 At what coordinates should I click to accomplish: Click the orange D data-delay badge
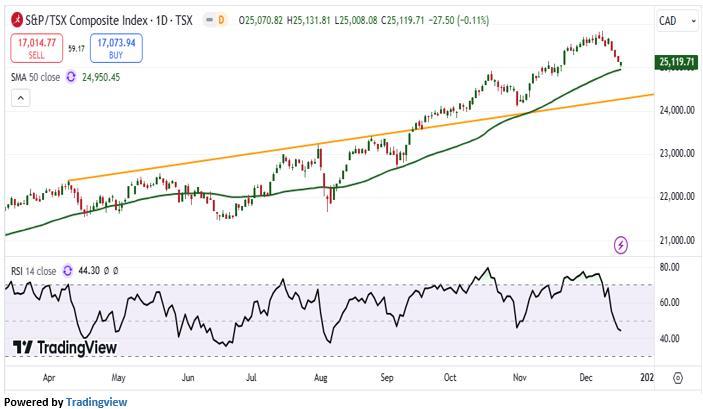[221, 20]
